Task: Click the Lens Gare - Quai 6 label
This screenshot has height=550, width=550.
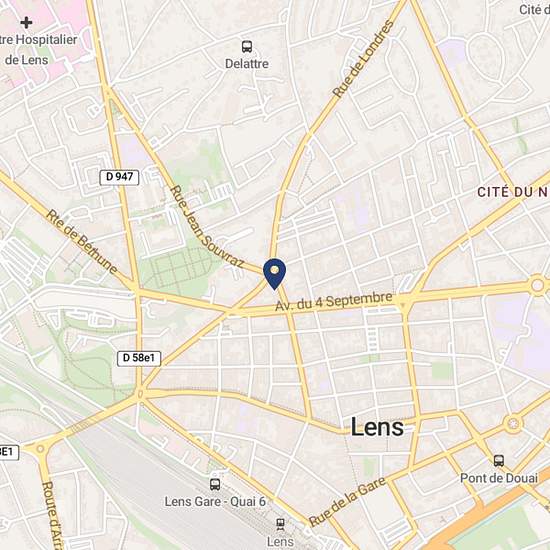Action: (215, 502)
